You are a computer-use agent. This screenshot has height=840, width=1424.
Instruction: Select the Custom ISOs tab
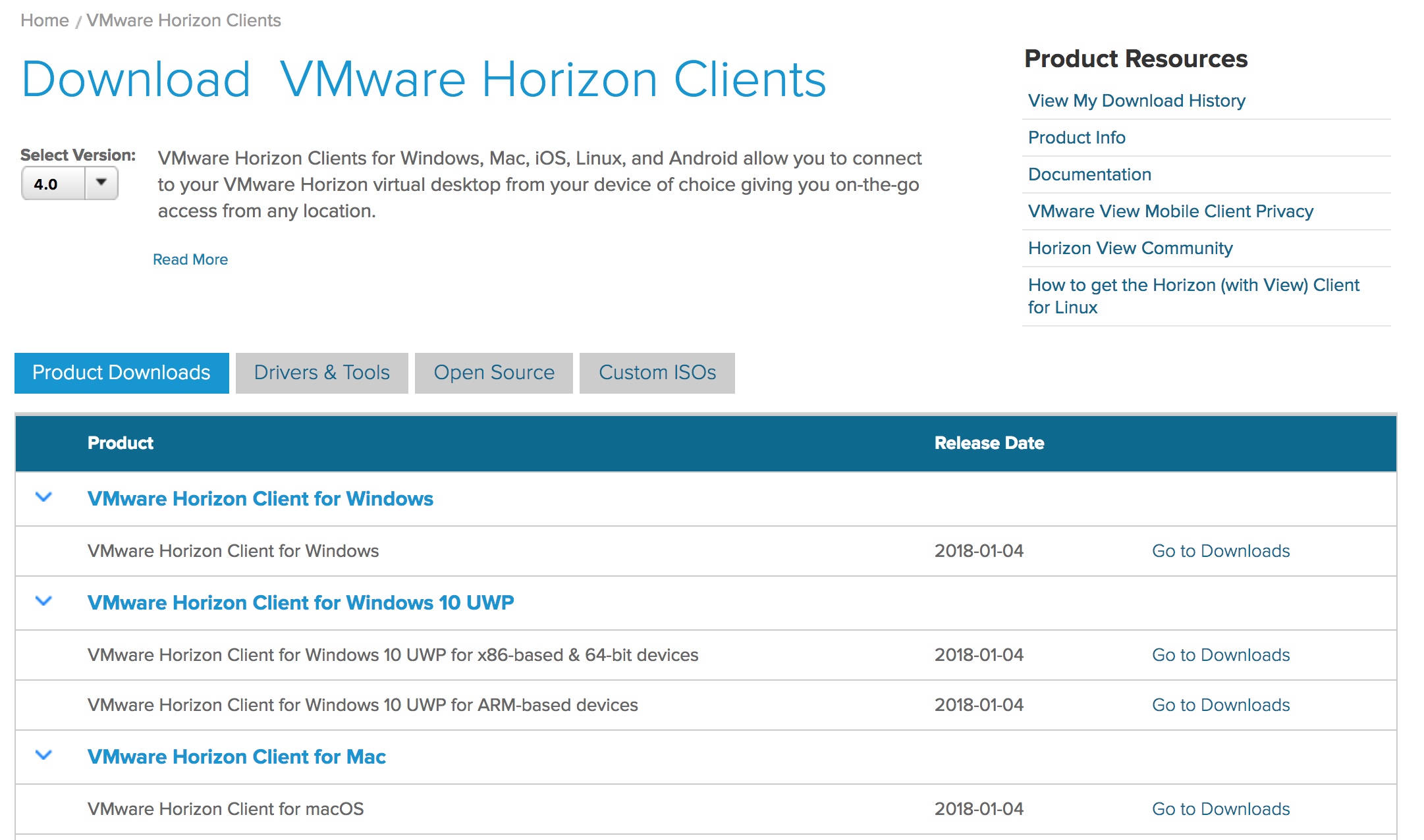point(657,373)
